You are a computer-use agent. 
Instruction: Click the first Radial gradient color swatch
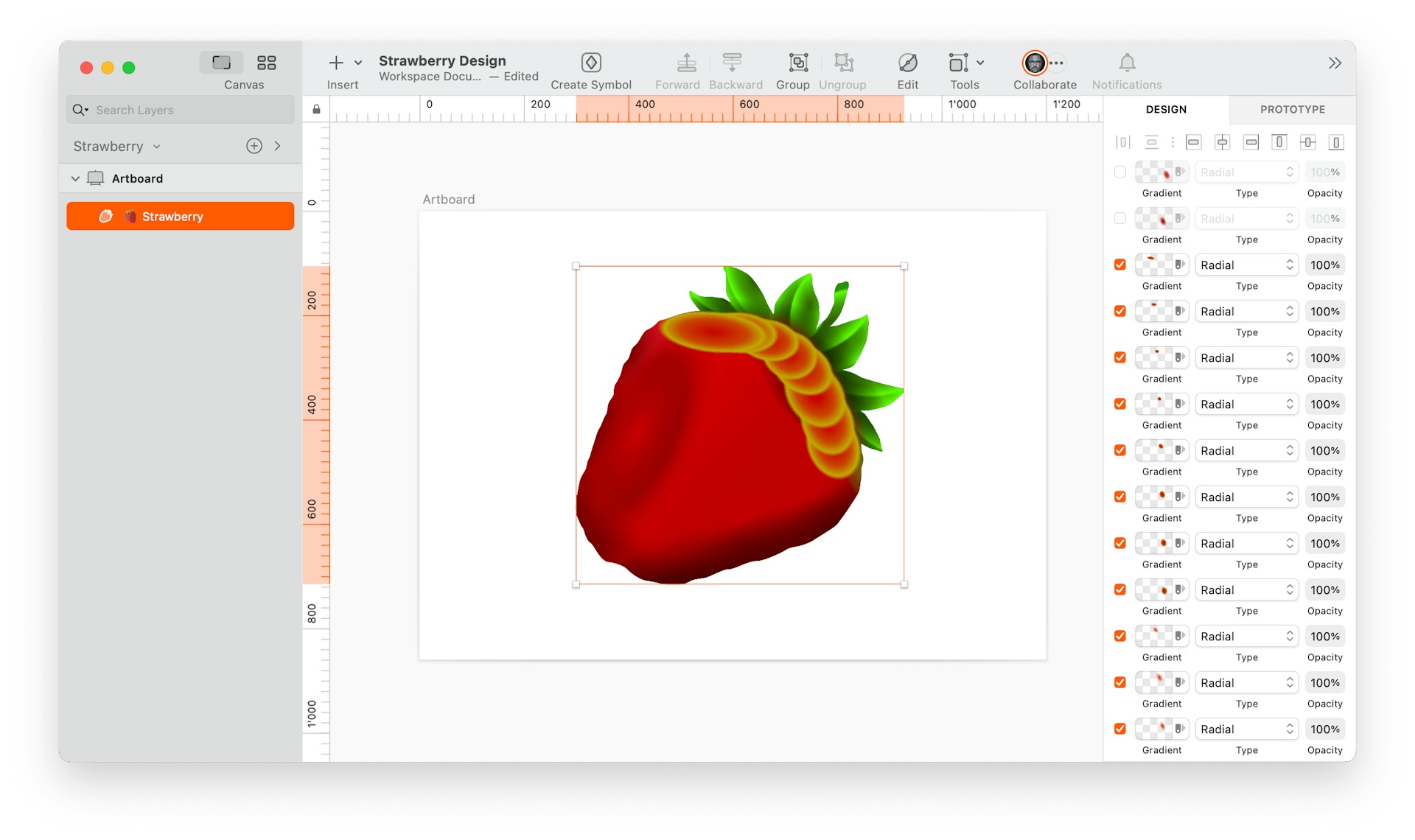[x=1155, y=172]
